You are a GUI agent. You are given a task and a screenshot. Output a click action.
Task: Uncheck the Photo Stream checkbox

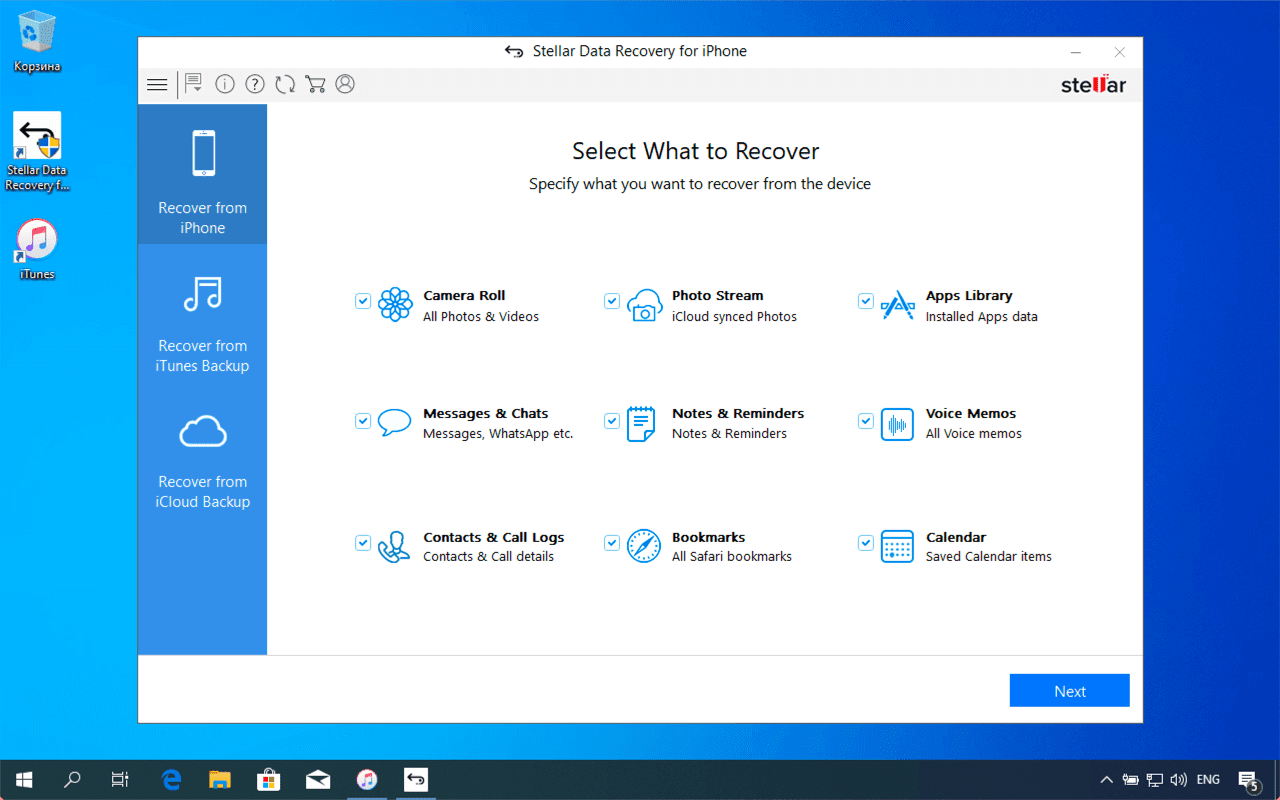612,301
